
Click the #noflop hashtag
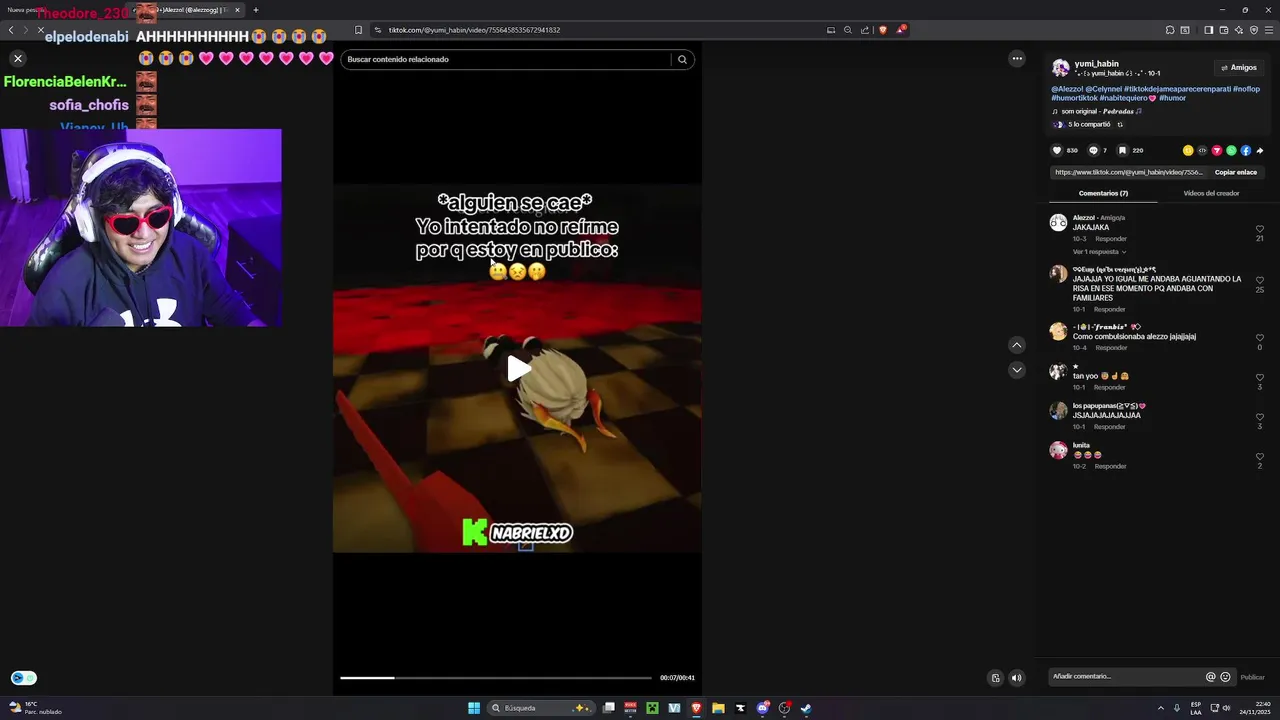pyautogui.click(x=1246, y=89)
